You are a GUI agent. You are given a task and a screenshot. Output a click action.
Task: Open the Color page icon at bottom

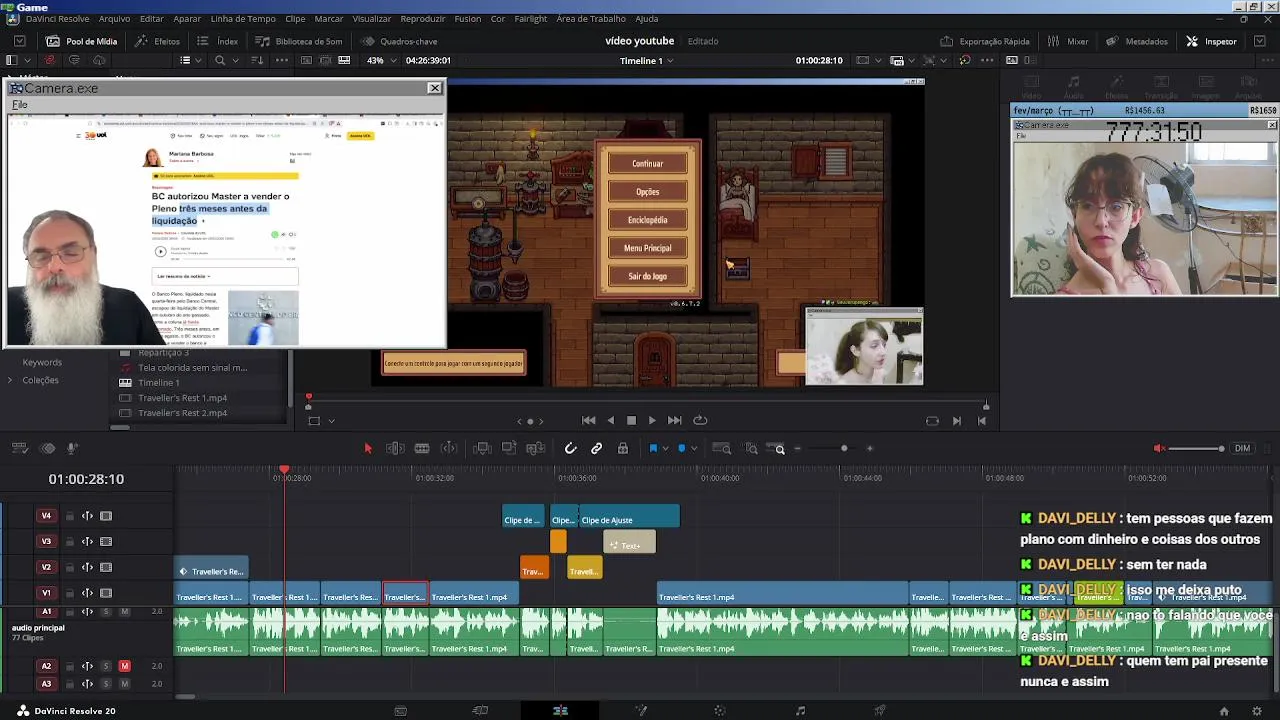(x=720, y=711)
